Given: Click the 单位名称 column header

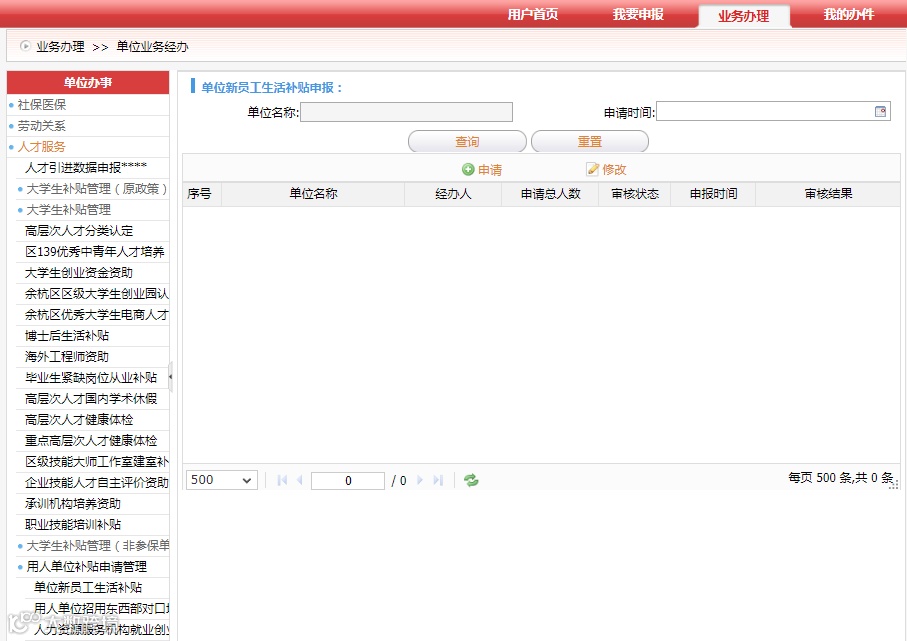Looking at the screenshot, I should [313, 194].
